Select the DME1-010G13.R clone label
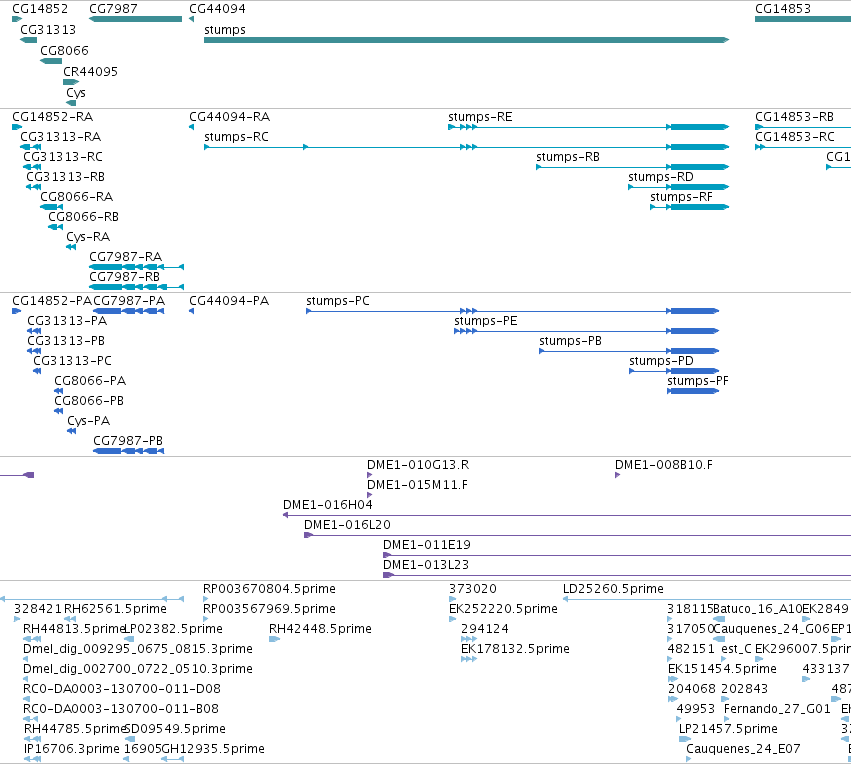The image size is (851, 764). coord(418,465)
